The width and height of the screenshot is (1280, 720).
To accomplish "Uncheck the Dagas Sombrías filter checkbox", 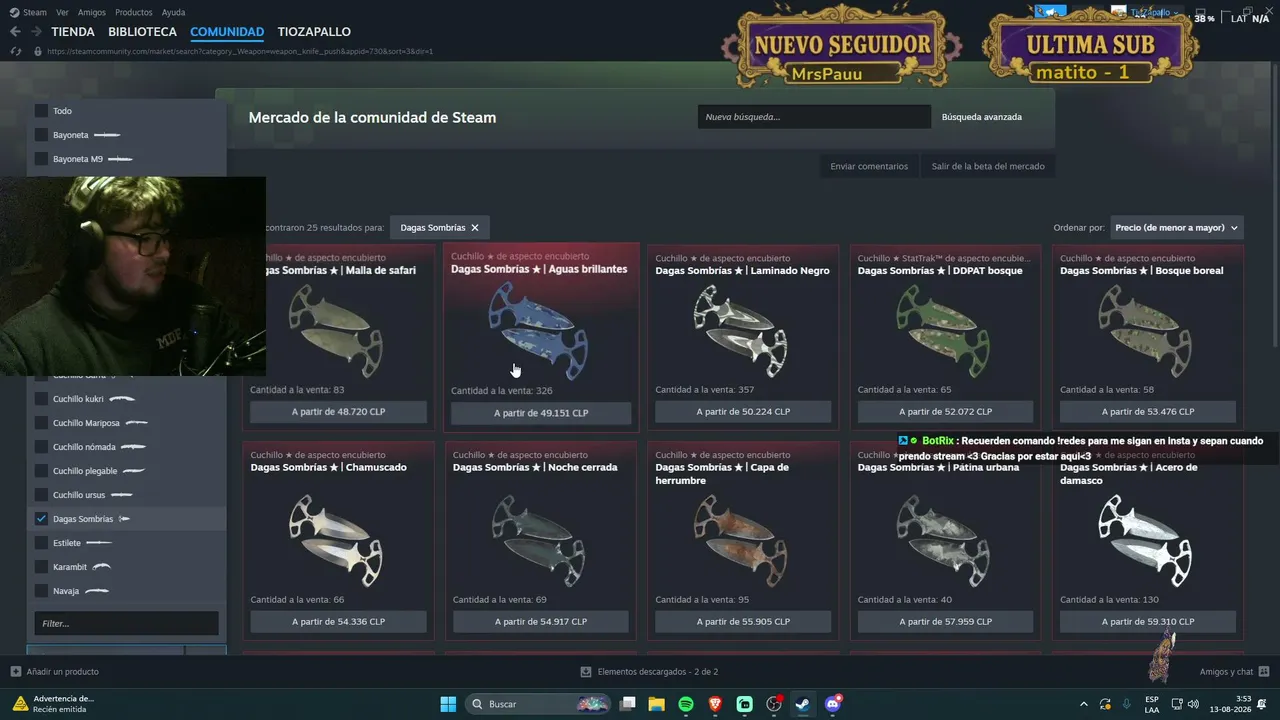I will [41, 519].
